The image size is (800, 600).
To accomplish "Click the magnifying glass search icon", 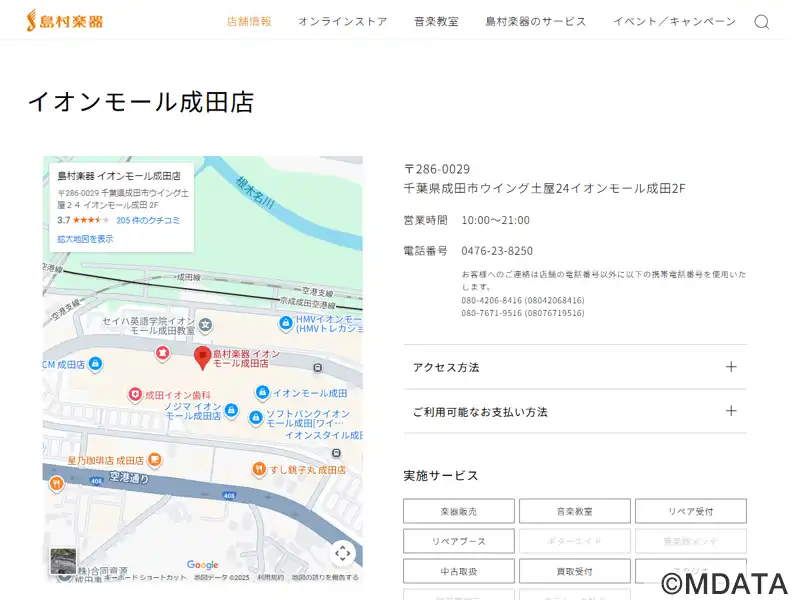I will tap(761, 22).
